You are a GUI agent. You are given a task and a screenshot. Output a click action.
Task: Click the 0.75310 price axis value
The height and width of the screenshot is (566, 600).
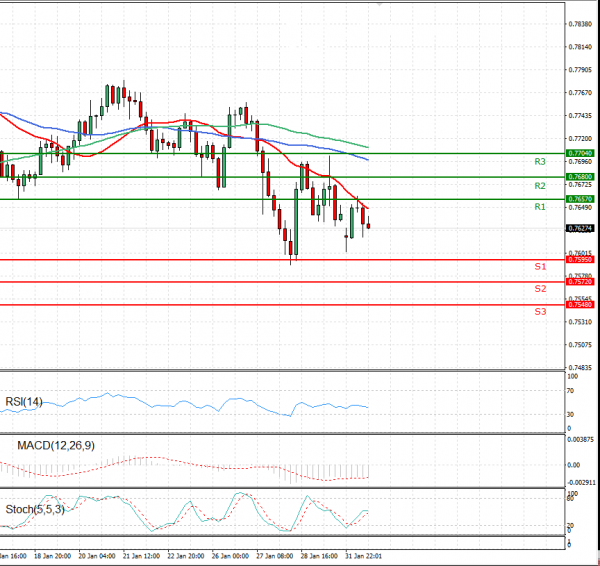(x=580, y=322)
